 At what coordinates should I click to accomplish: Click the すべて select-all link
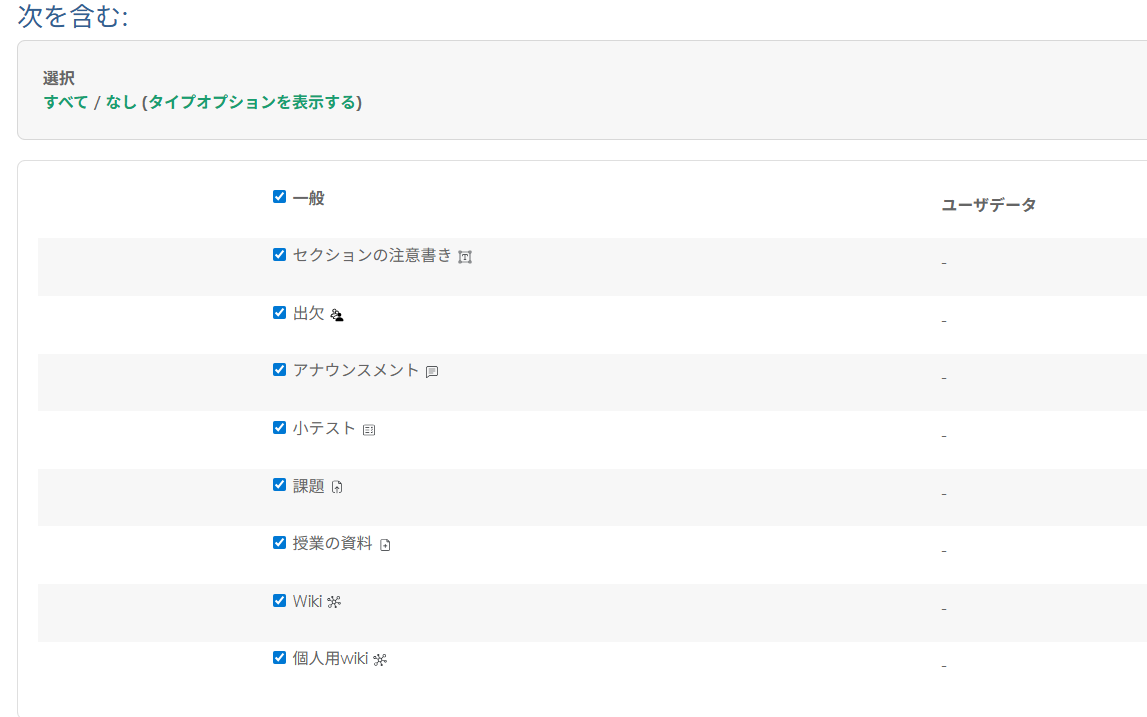point(66,102)
